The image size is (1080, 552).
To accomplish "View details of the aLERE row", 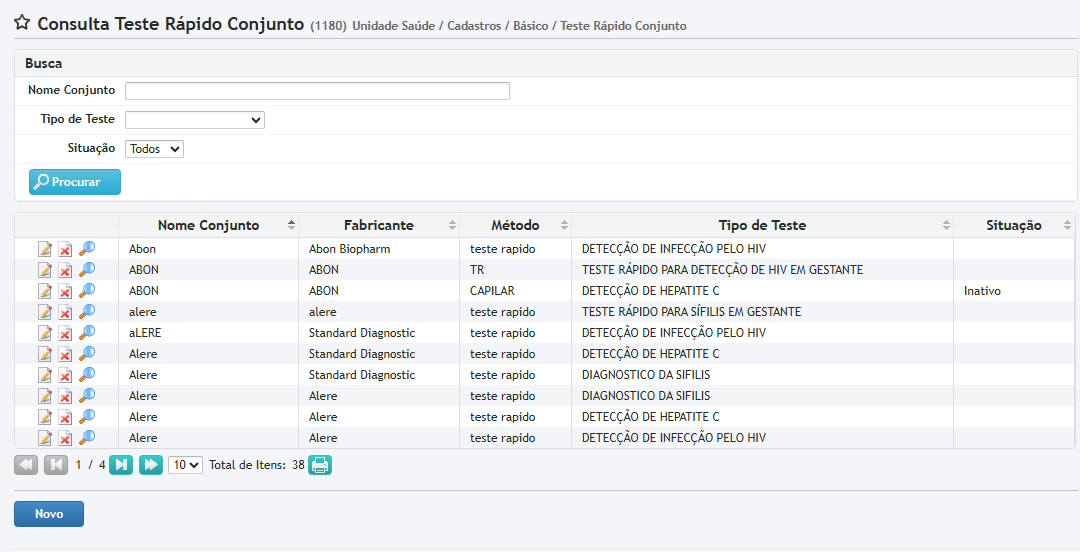I will pyautogui.click(x=87, y=333).
